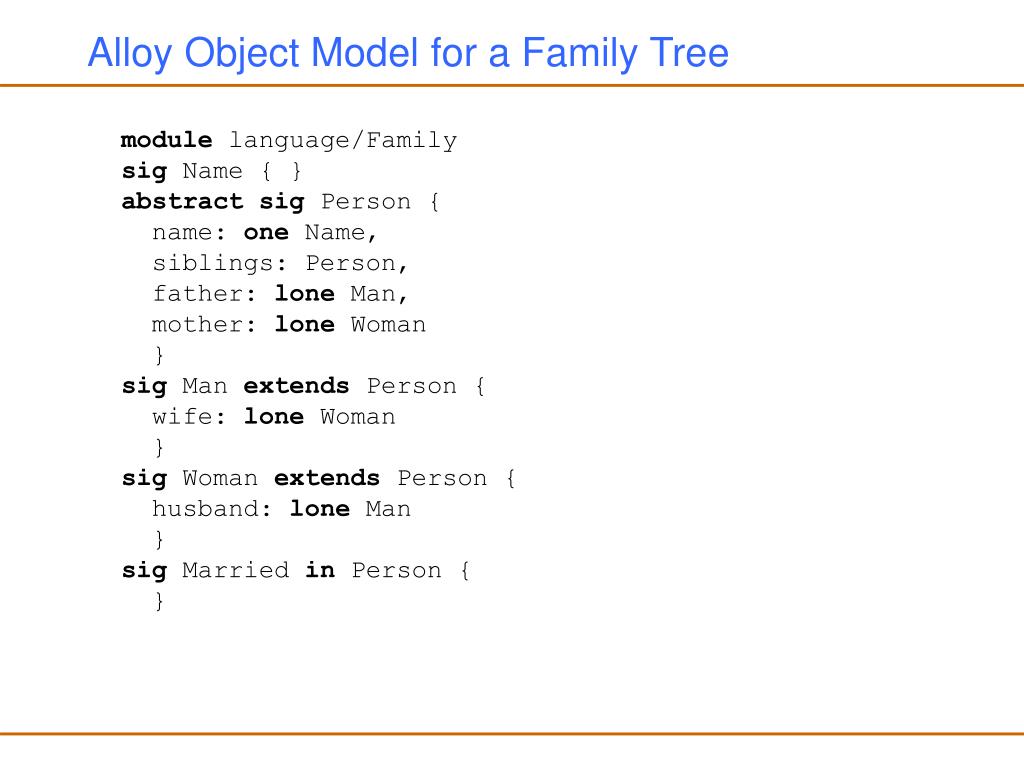Click the 'abstract' keyword
The width and height of the screenshot is (1024, 768).
pos(182,201)
